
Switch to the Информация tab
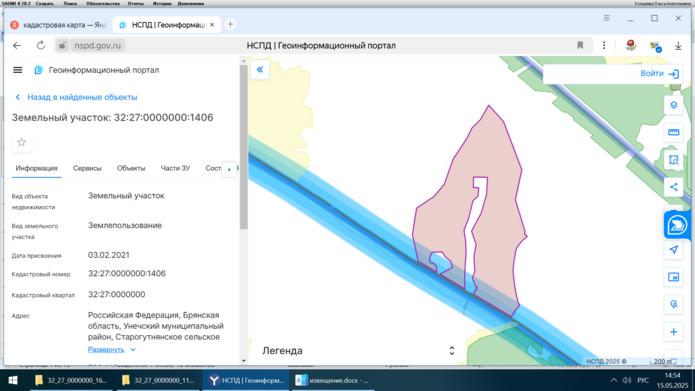click(x=36, y=168)
